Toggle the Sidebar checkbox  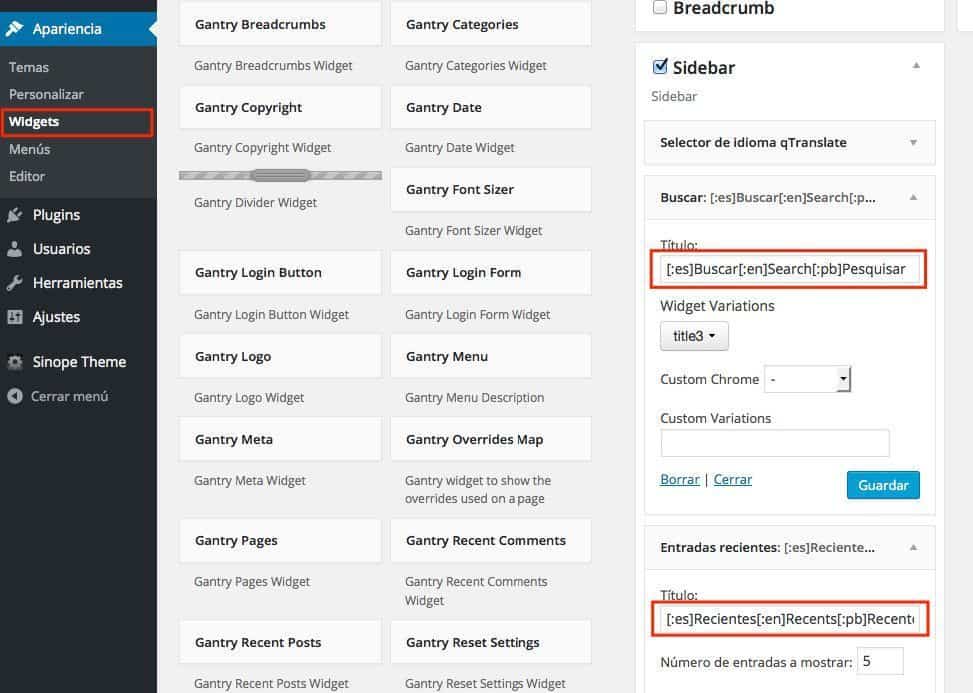pyautogui.click(x=660, y=66)
